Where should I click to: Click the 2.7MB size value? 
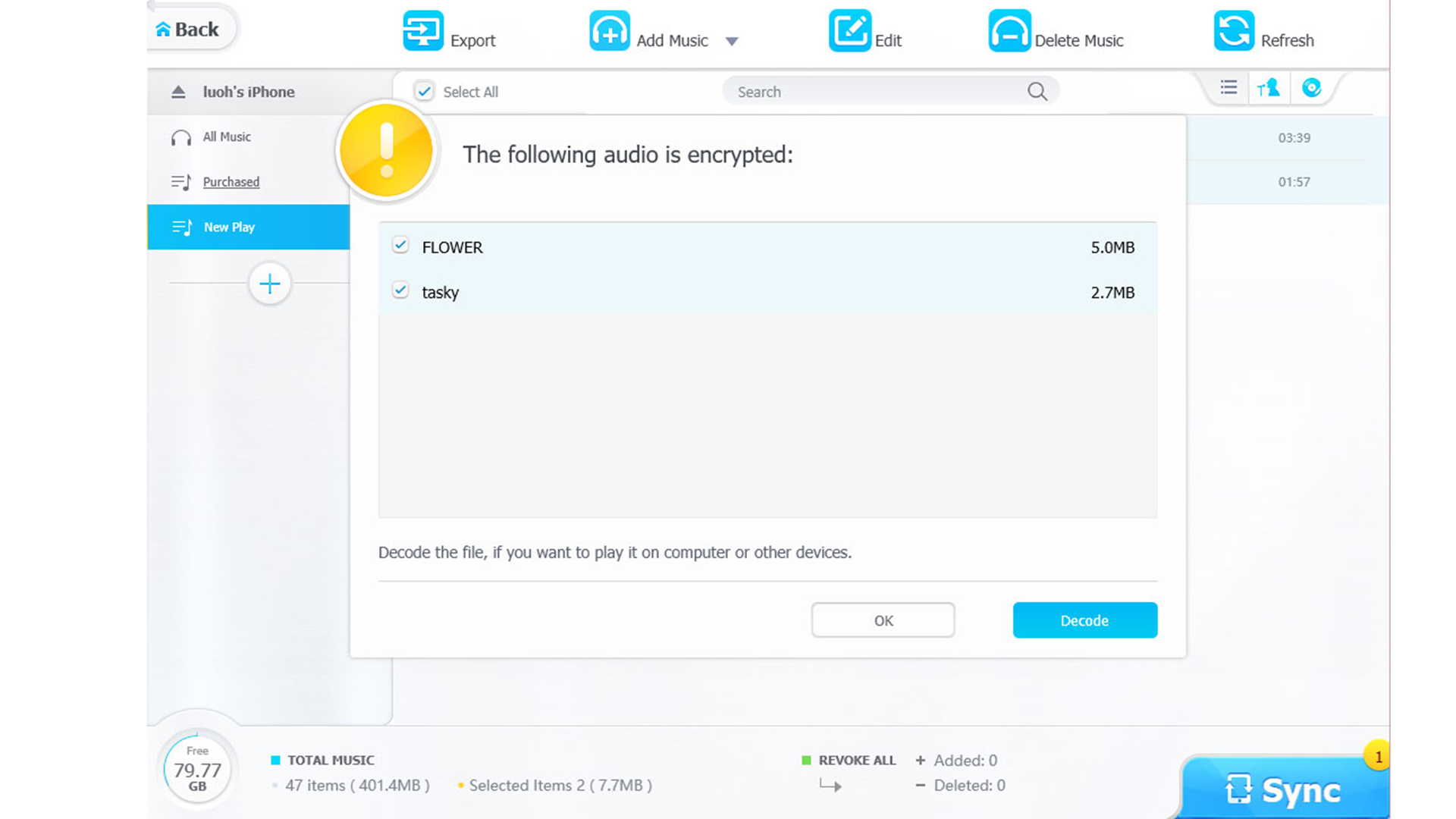1112,293
